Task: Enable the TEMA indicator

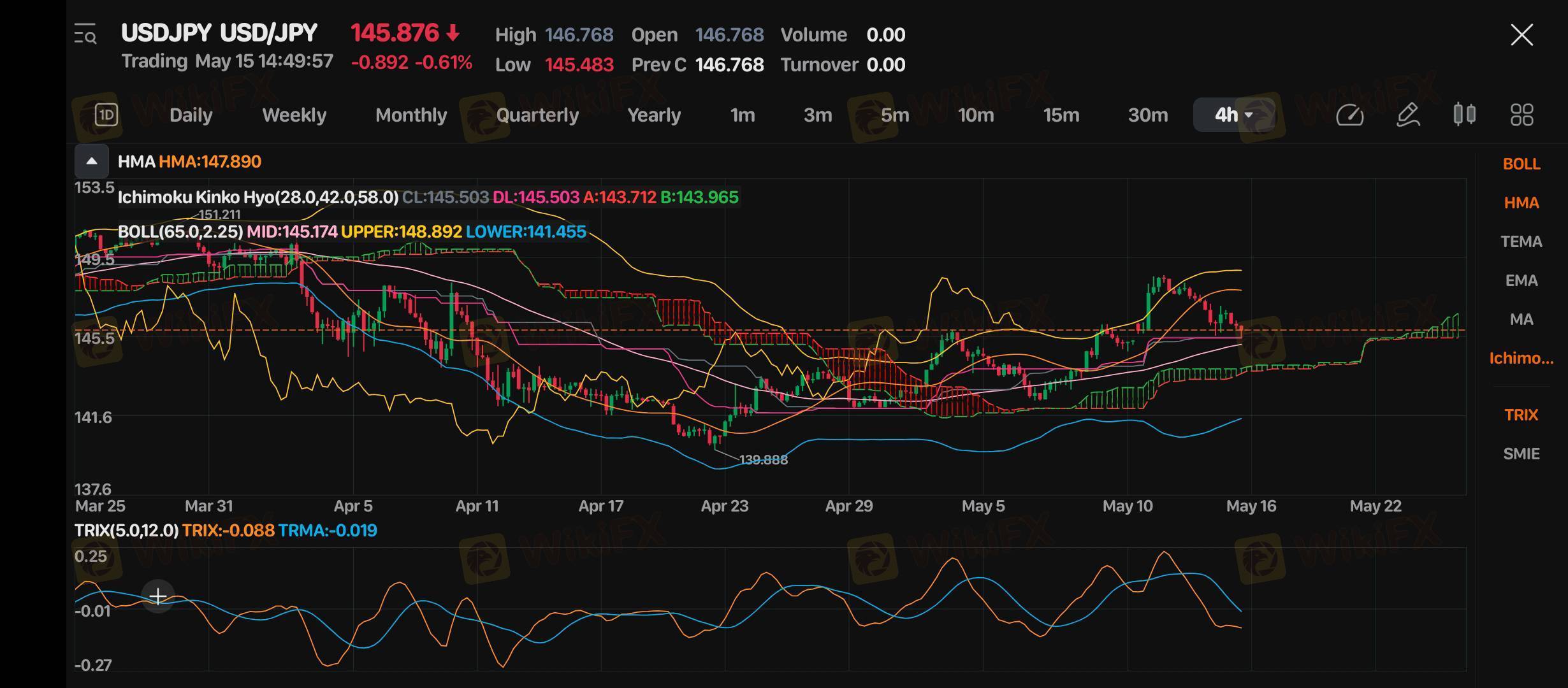Action: tap(1521, 241)
